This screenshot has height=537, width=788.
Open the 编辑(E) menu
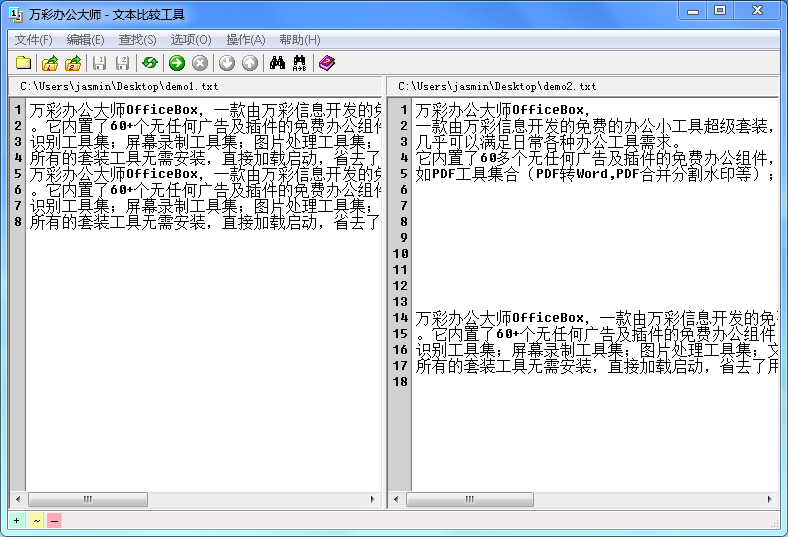(85, 40)
